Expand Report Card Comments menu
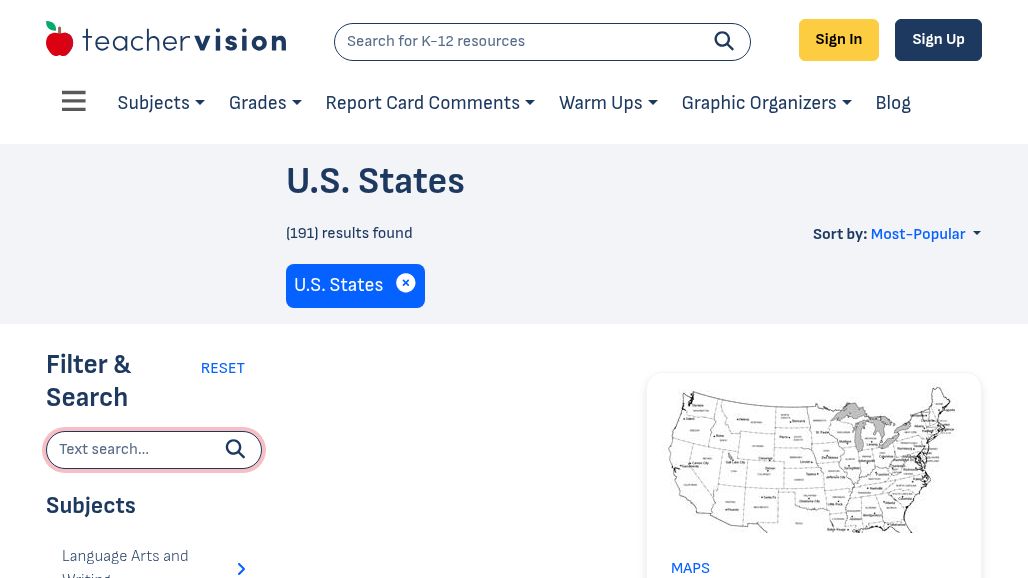Viewport: 1028px width, 578px height. (430, 103)
